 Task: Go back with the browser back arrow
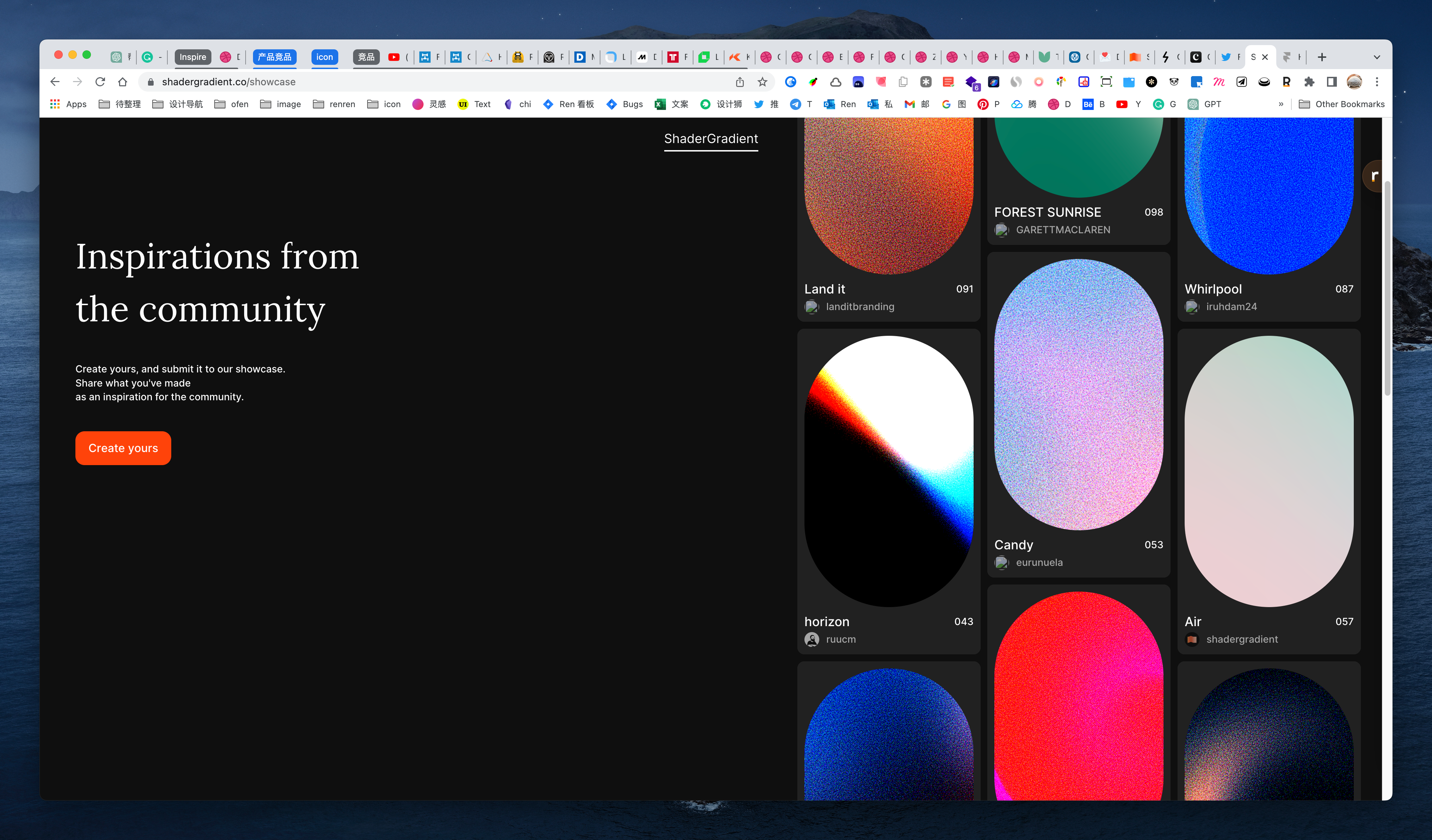click(55, 82)
